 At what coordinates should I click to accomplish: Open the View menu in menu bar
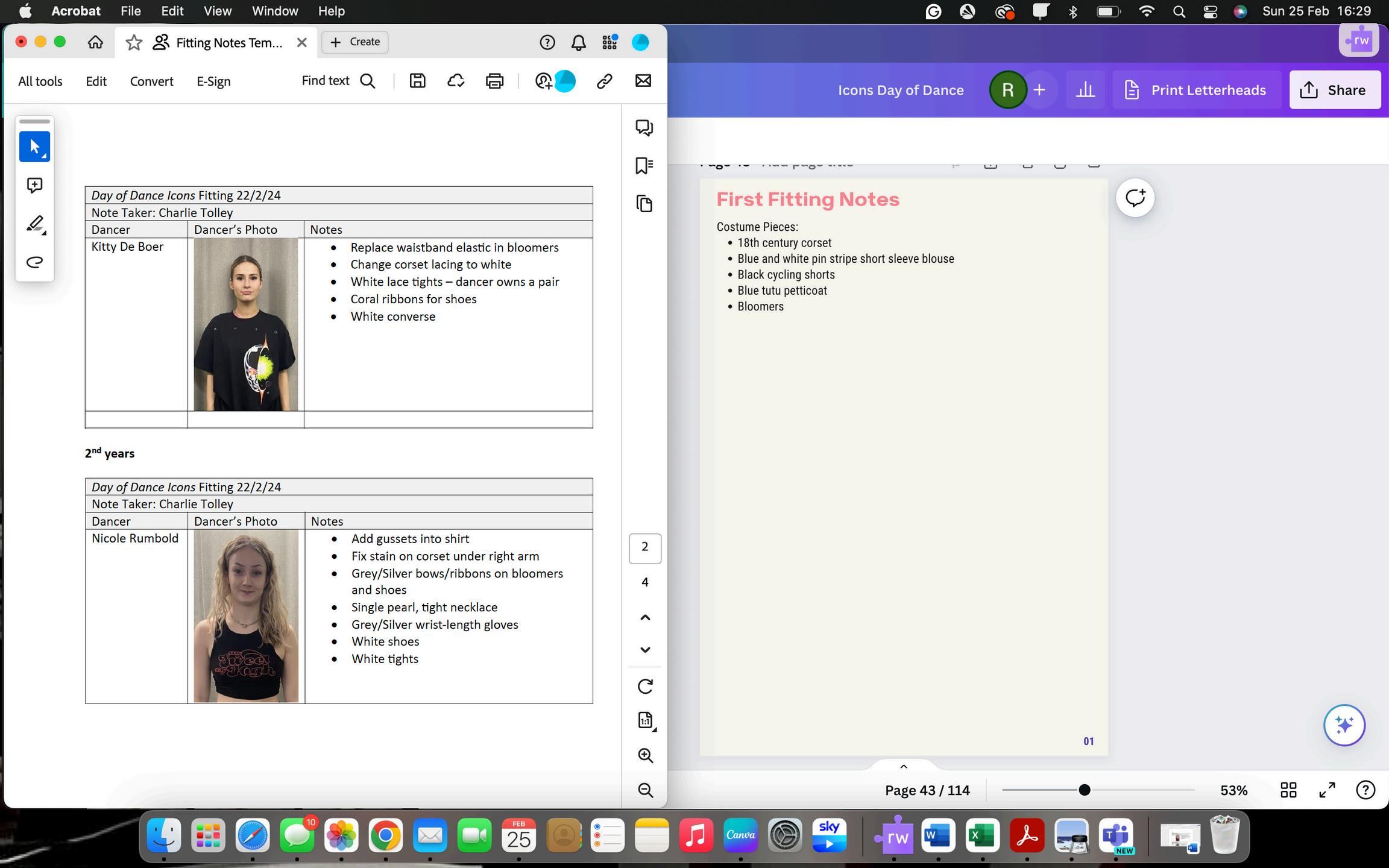217,11
